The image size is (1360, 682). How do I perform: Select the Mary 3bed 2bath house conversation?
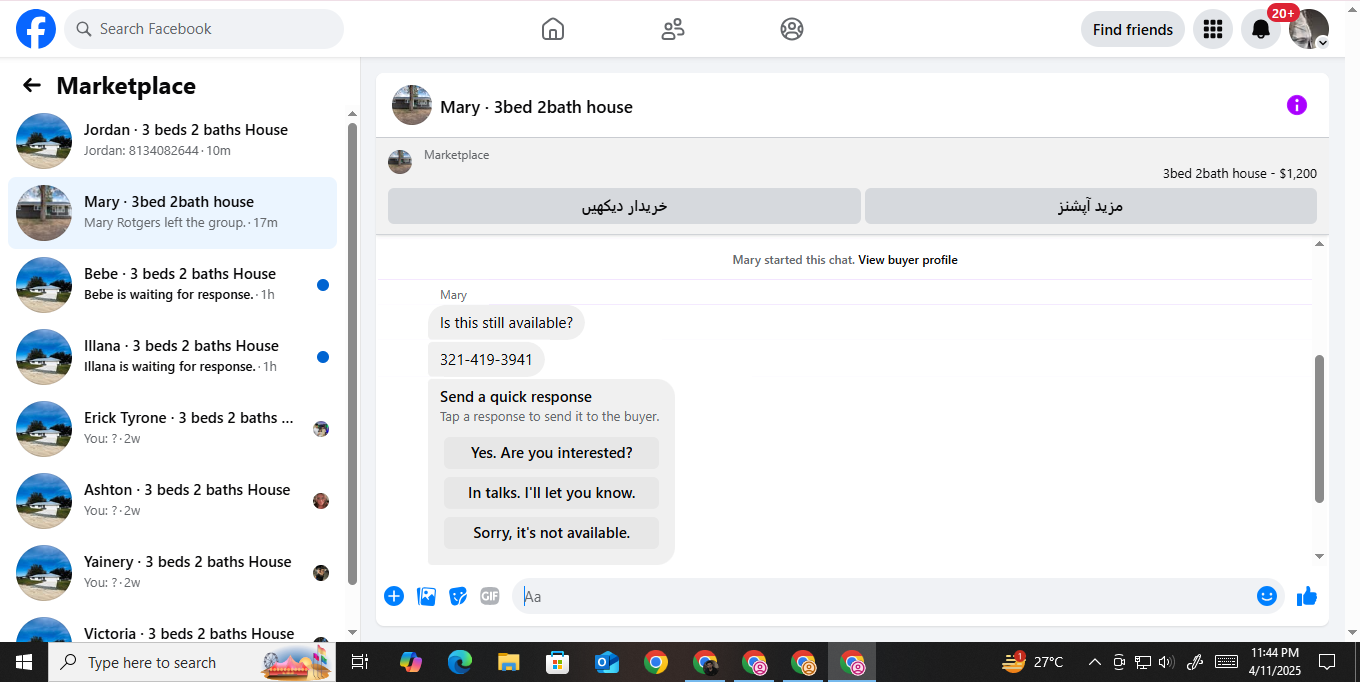(x=172, y=213)
